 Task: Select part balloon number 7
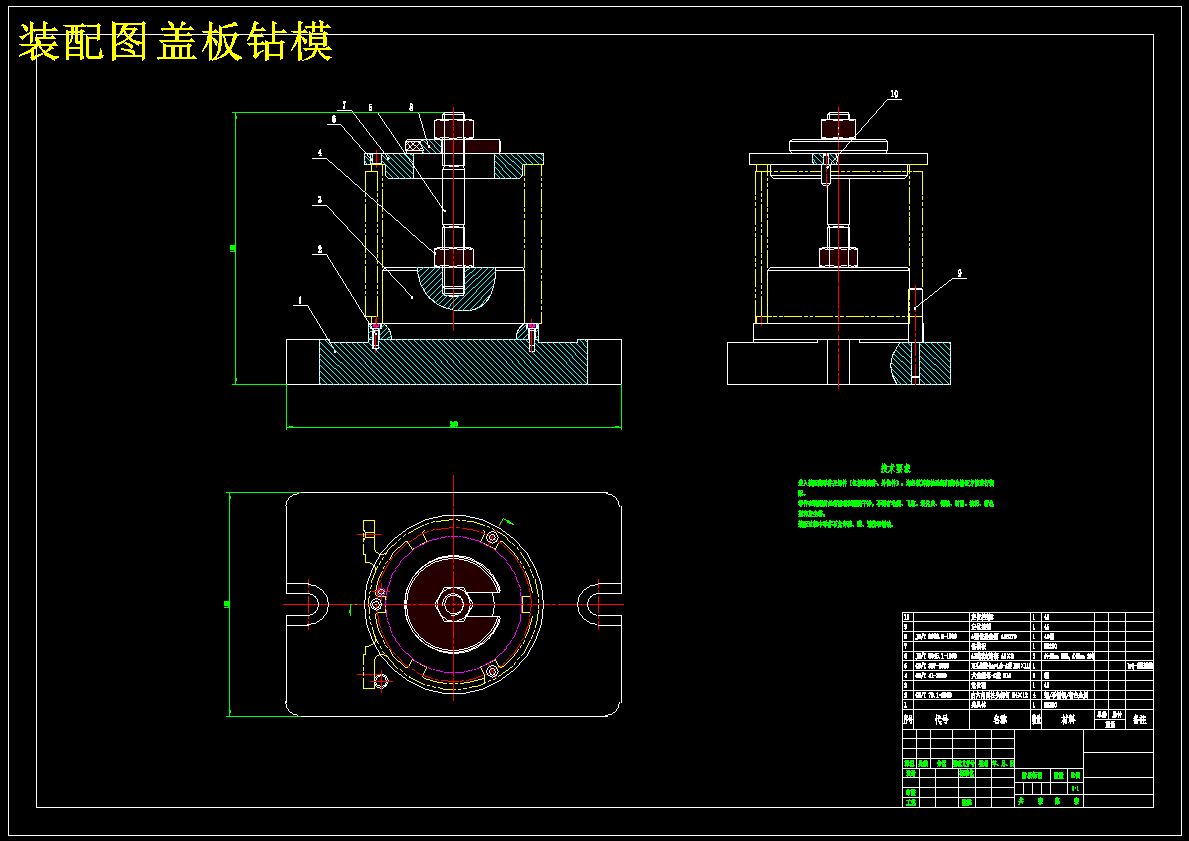(x=344, y=105)
